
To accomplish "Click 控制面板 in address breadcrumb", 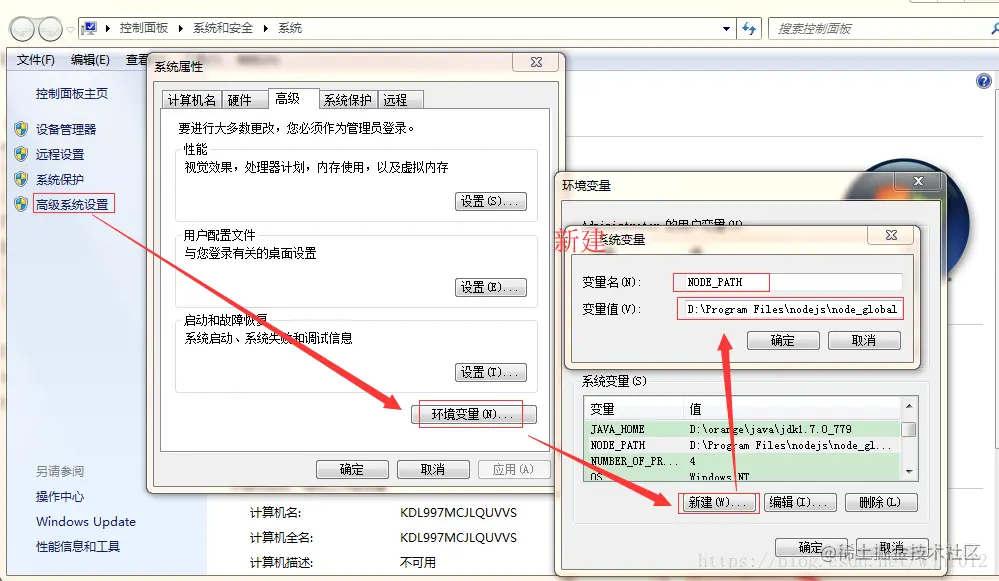I will click(x=144, y=28).
